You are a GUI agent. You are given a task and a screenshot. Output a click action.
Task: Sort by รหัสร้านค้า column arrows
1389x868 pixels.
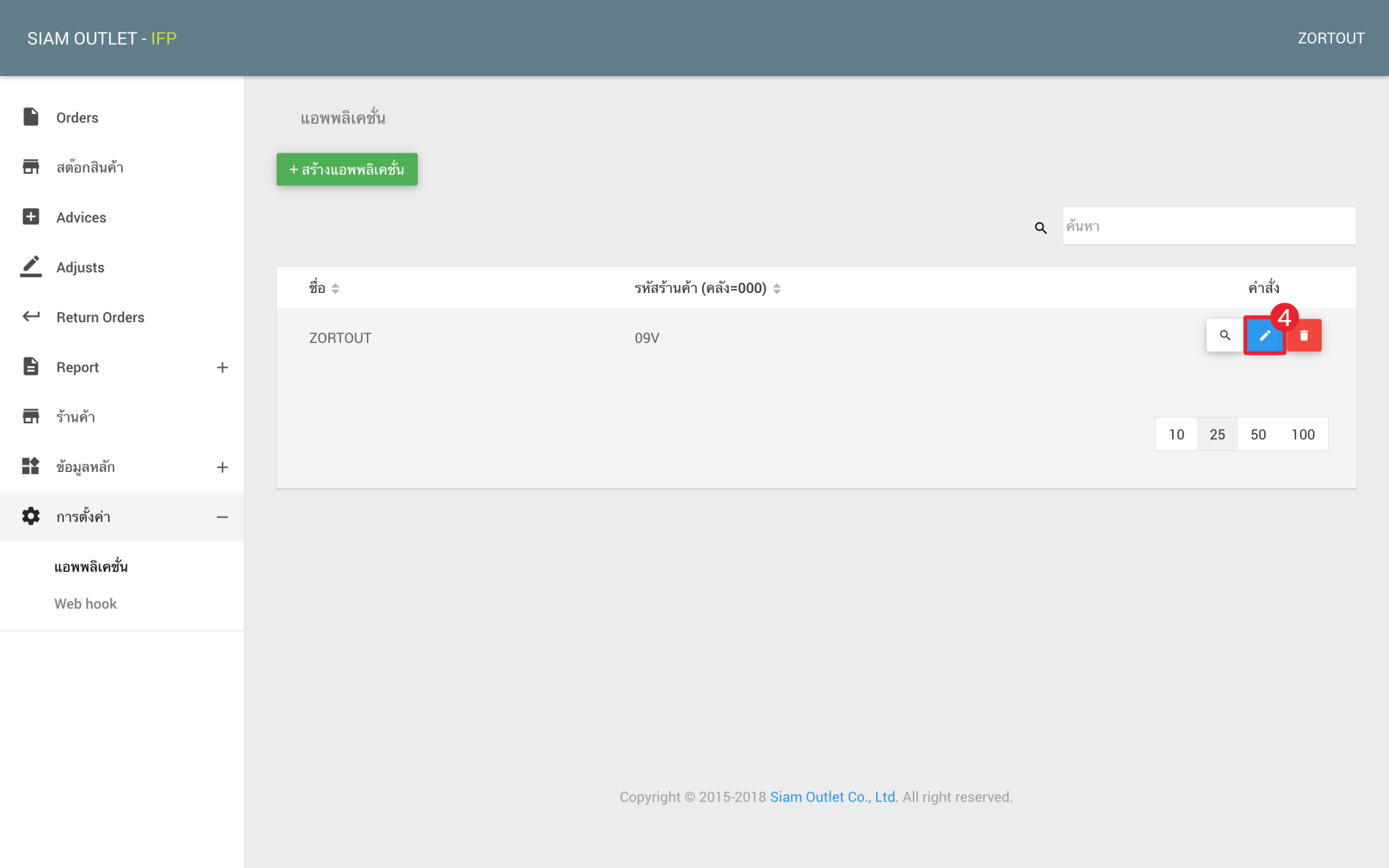[777, 289]
